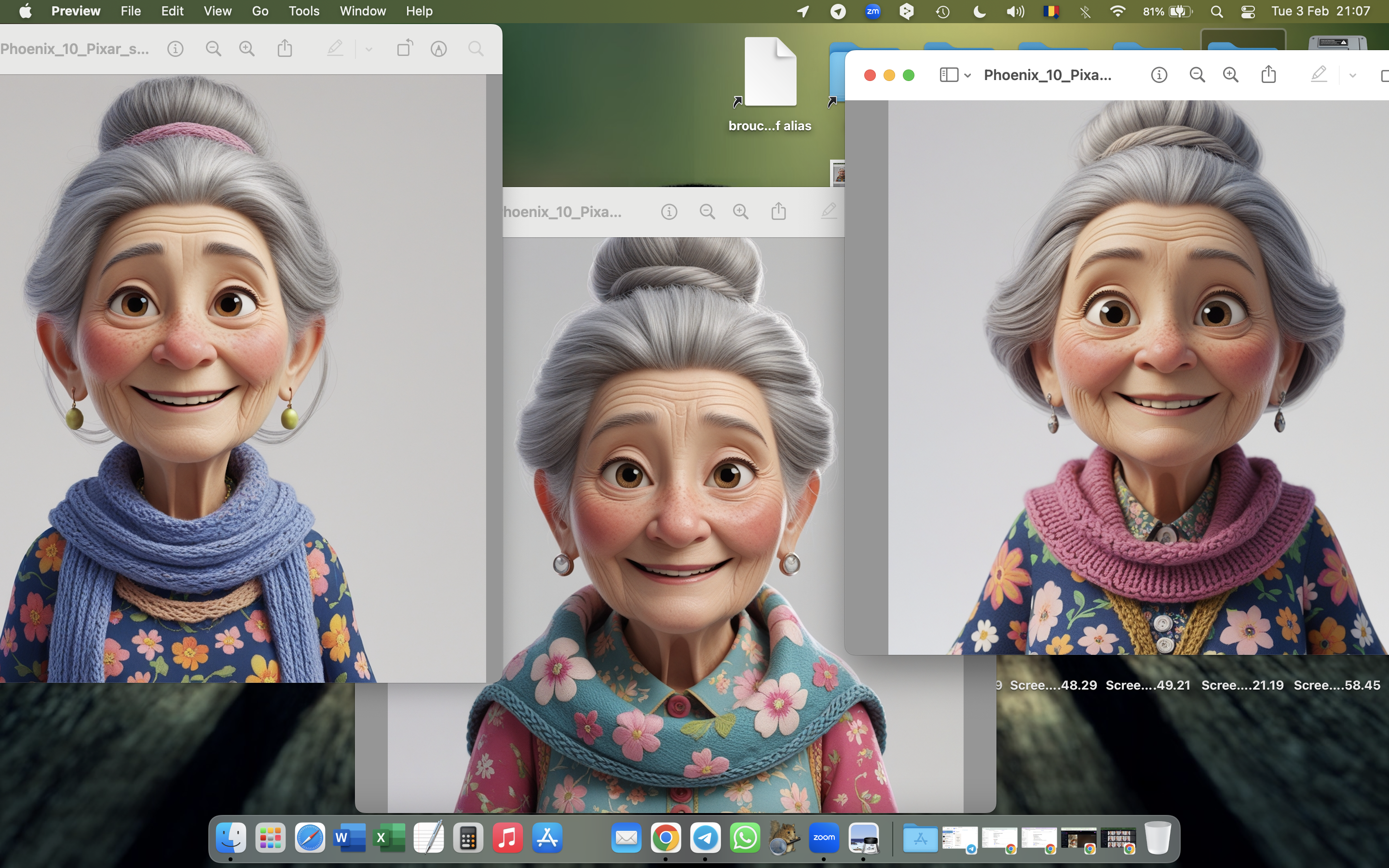
Task: Expand the markup options chevron in the right window
Action: [x=1352, y=75]
